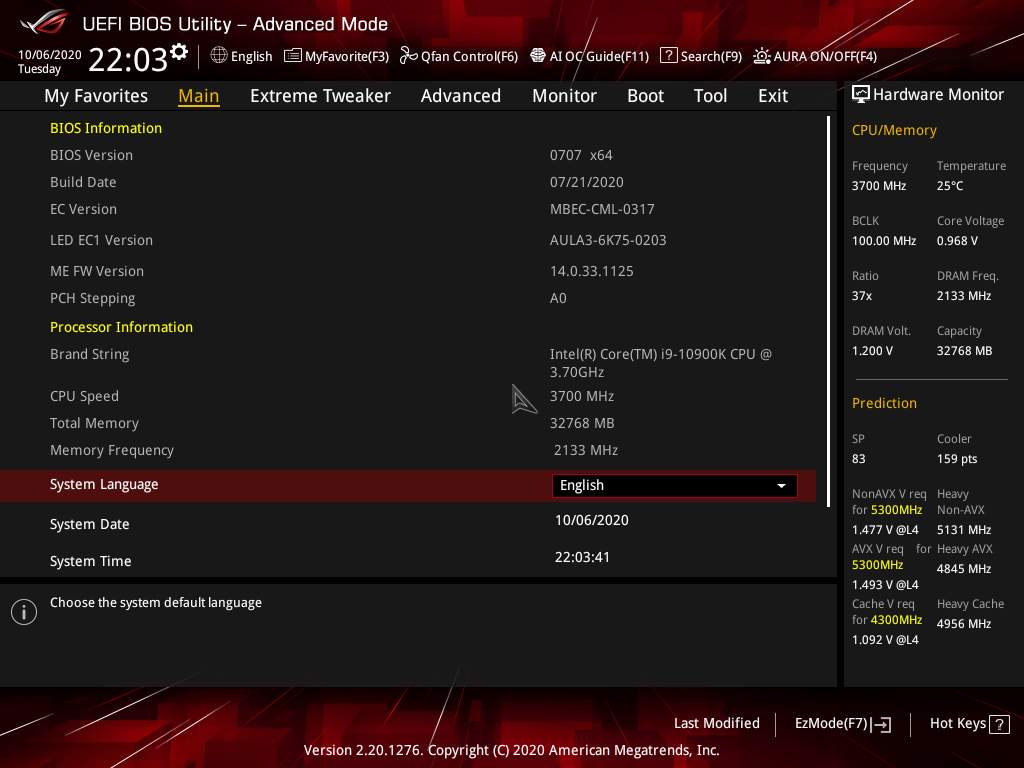The height and width of the screenshot is (768, 1024).
Task: Click PCH Stepping value A0
Action: coord(558,298)
